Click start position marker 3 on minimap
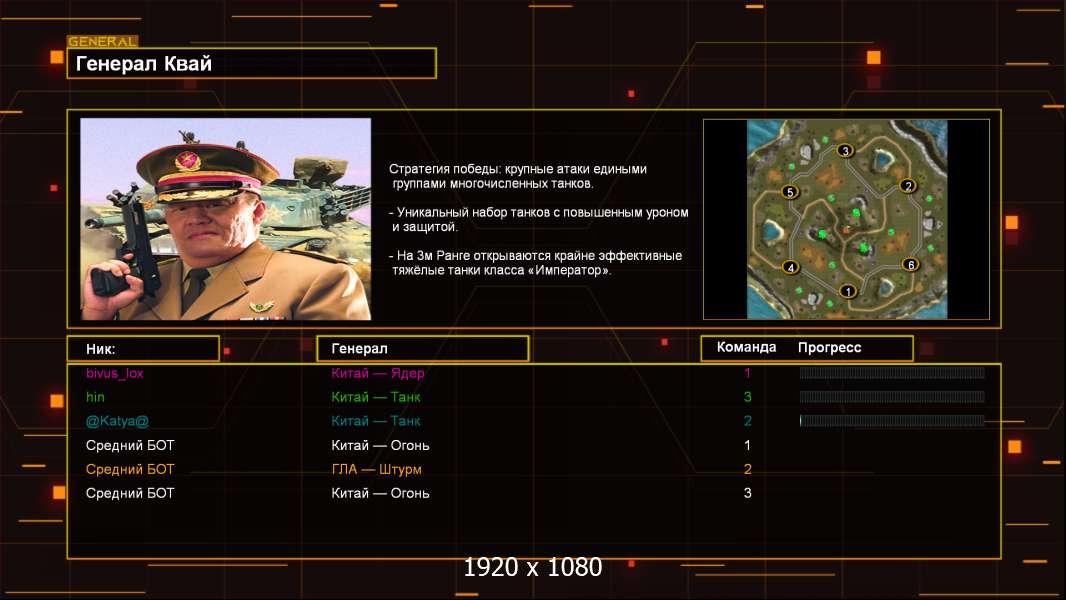This screenshot has width=1066, height=600. coord(845,150)
